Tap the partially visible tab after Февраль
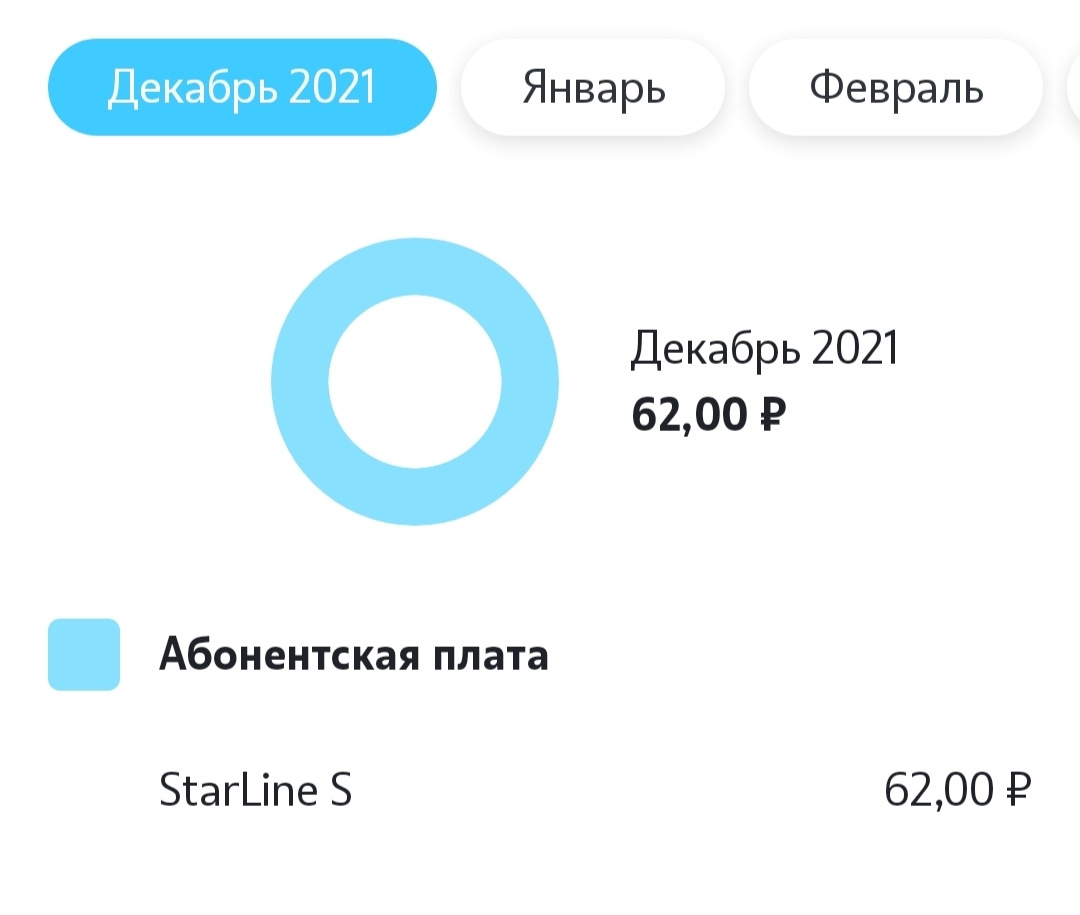Viewport: 1080px width, 915px height. coord(1065,87)
